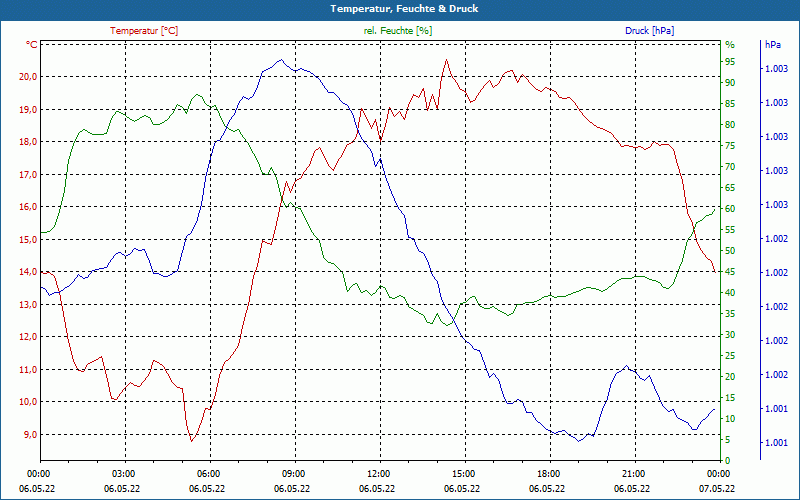Click the '20' value on humidity axis
The image size is (800, 500).
(730, 377)
